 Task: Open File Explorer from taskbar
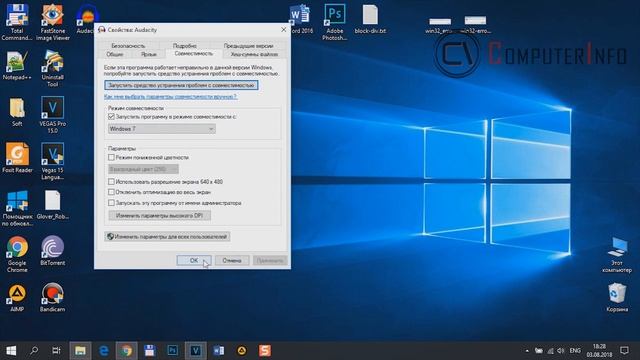pyautogui.click(x=80, y=351)
